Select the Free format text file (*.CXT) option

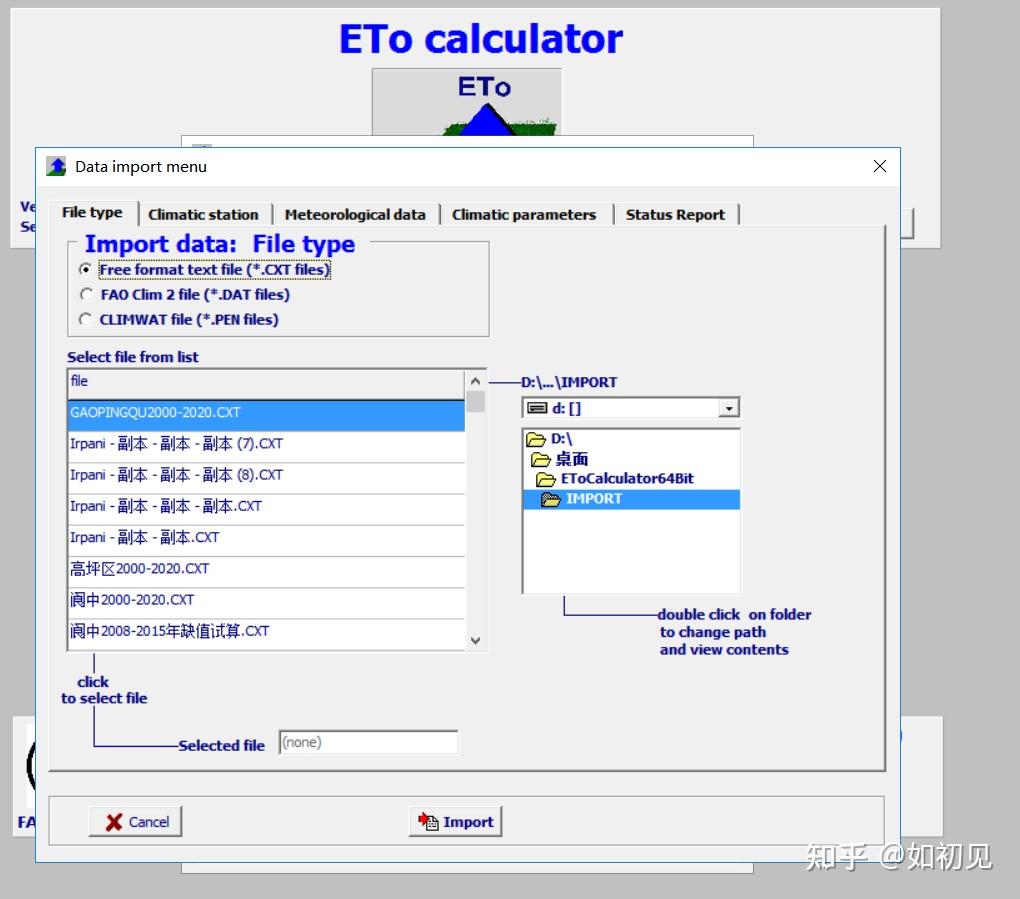click(x=86, y=269)
